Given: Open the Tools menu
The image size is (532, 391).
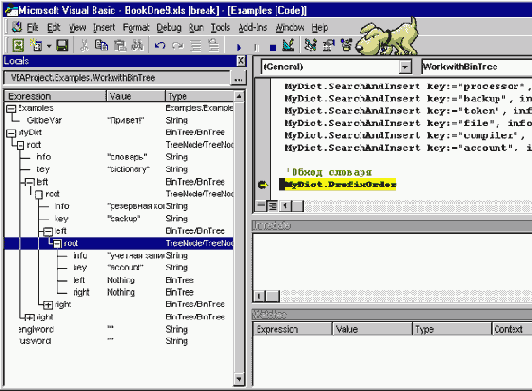Looking at the screenshot, I should (220, 27).
